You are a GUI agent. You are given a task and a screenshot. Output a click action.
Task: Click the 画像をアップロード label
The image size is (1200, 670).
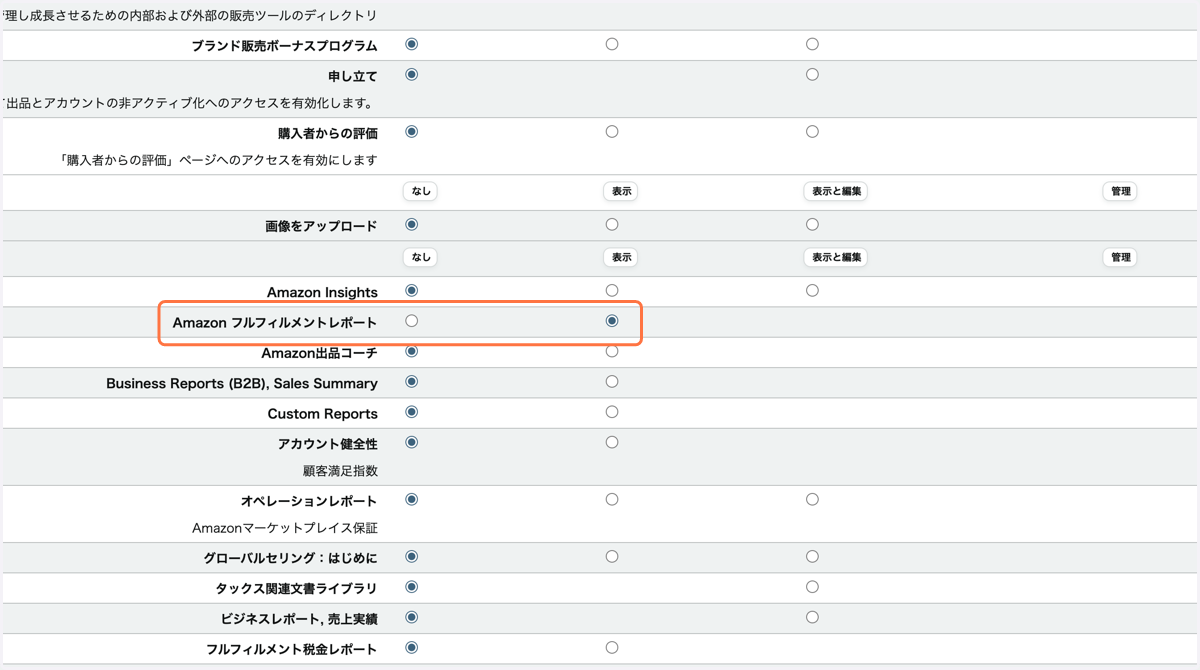pyautogui.click(x=321, y=227)
